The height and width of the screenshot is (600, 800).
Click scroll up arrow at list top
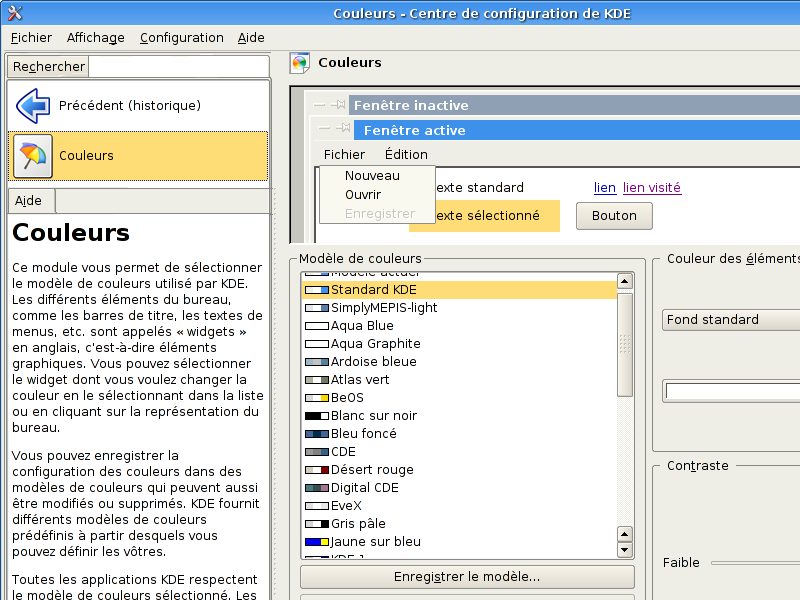[625, 281]
